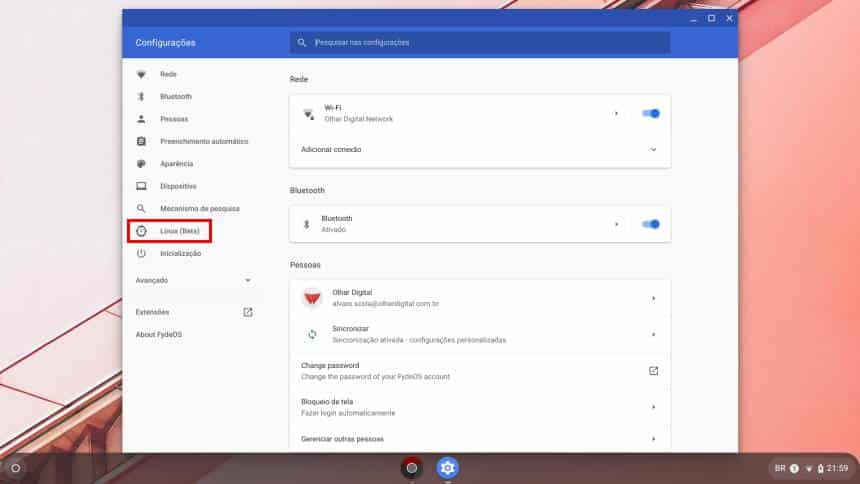Select Rede in the sidebar menu

pyautogui.click(x=168, y=74)
